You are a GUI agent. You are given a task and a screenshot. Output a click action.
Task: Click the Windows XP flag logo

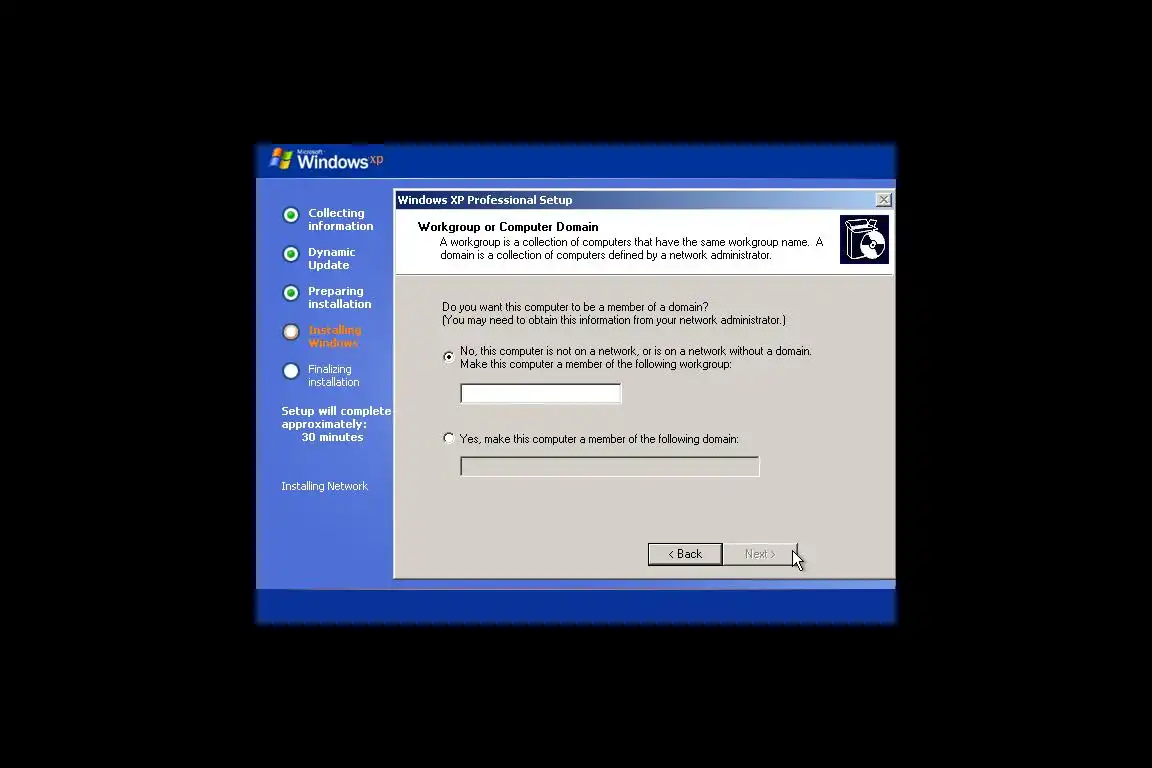281,159
